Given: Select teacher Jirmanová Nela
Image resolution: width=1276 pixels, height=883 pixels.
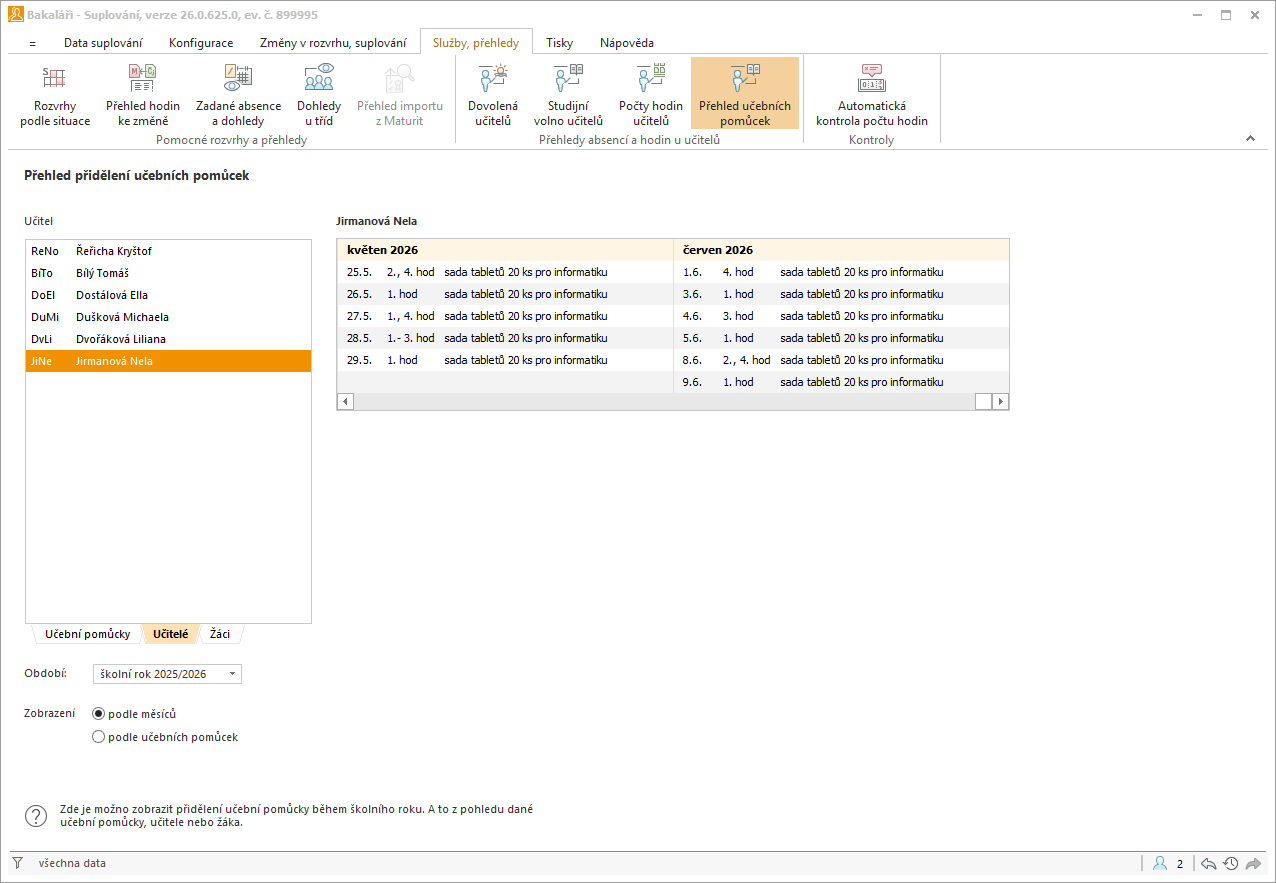Looking at the screenshot, I should 168,361.
